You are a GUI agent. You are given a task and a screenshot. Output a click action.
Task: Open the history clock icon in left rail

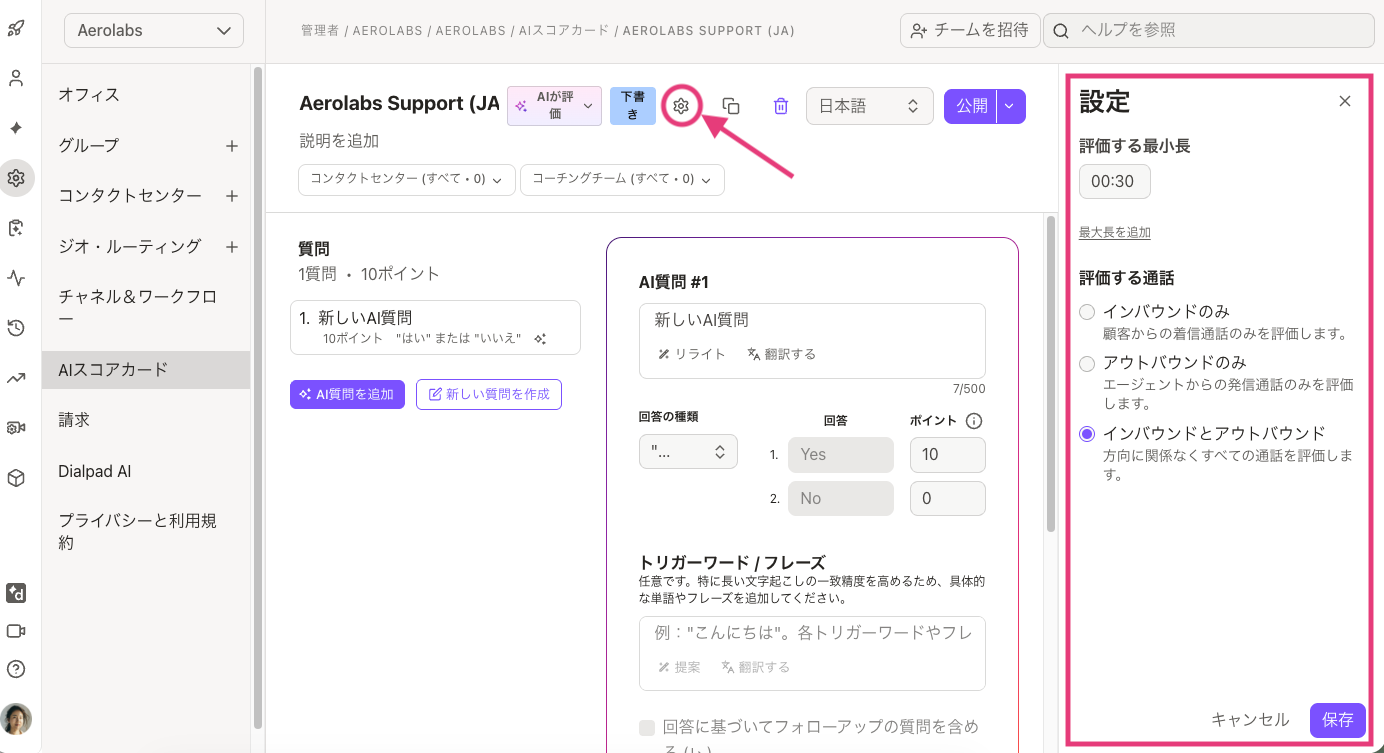point(15,328)
